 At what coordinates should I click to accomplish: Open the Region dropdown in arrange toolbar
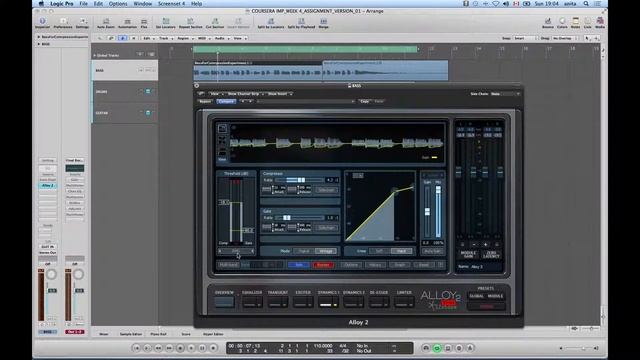[184, 38]
